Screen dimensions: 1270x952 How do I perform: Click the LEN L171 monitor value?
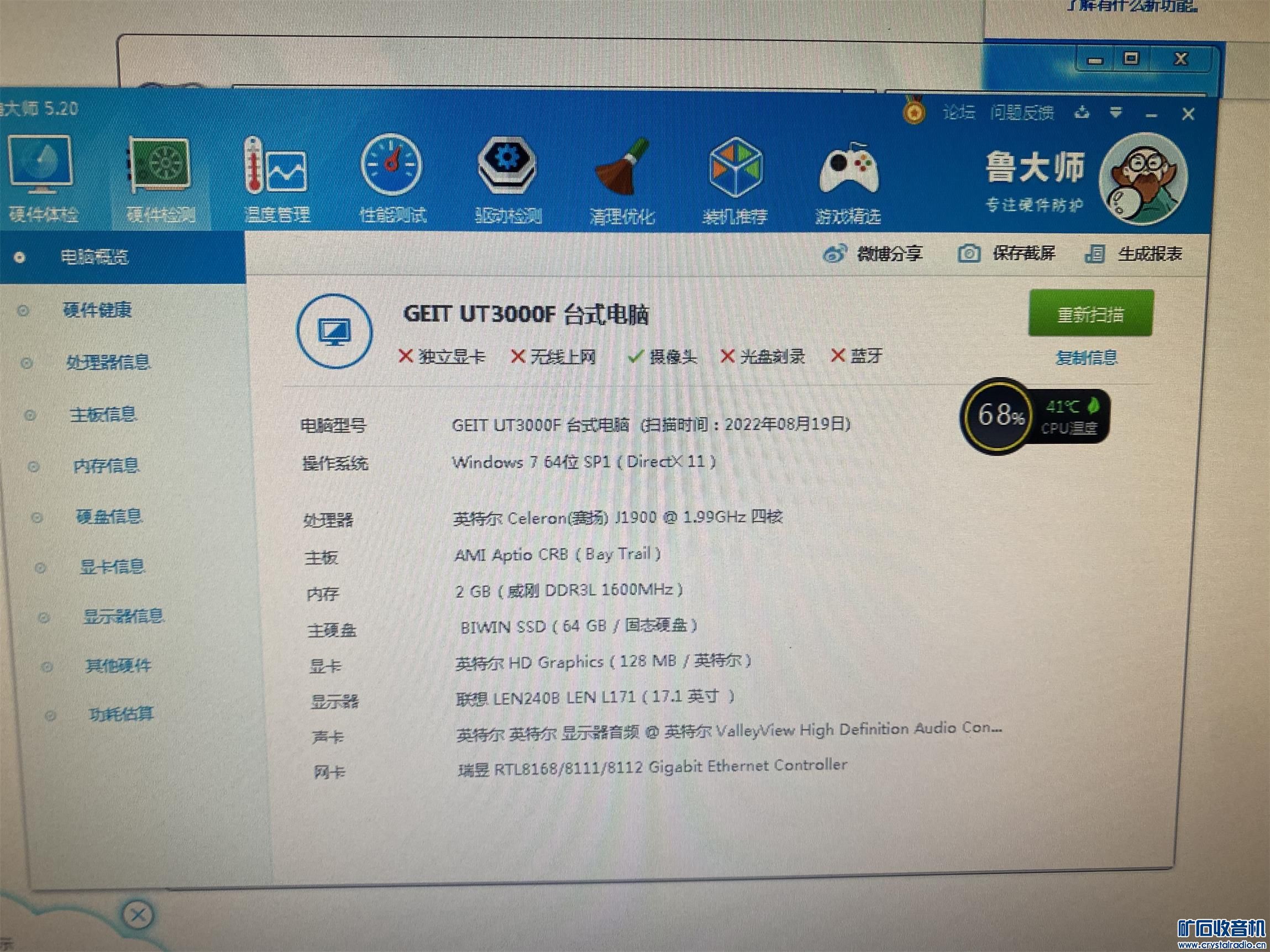(595, 697)
